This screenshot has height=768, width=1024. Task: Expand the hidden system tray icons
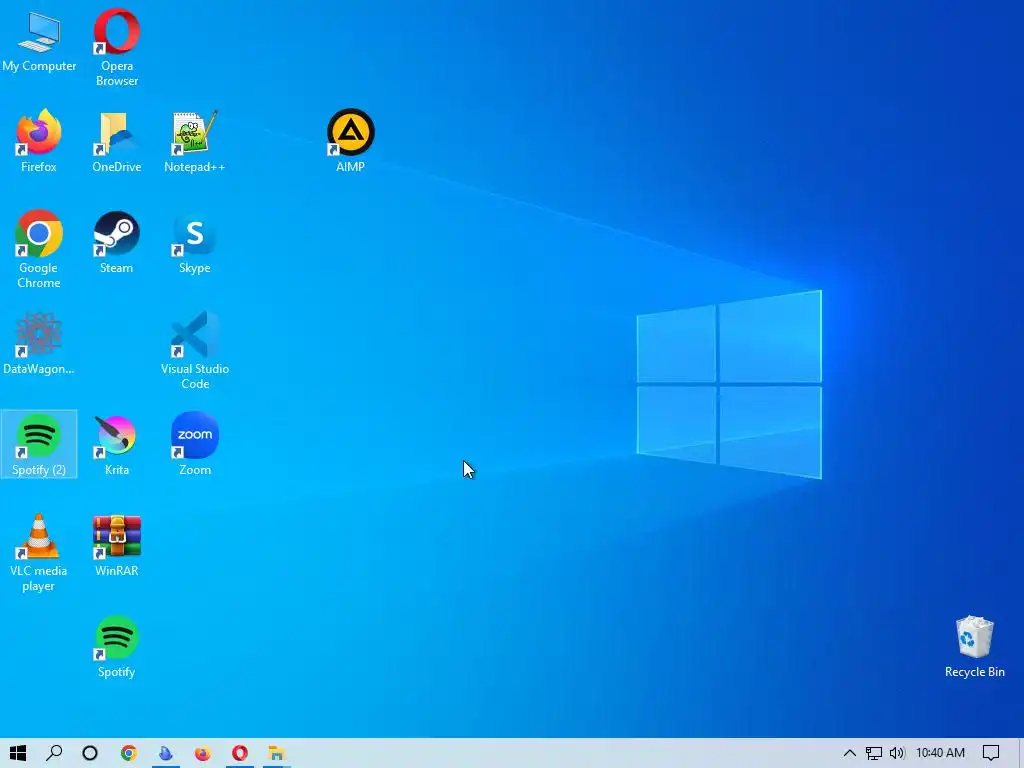pos(850,753)
